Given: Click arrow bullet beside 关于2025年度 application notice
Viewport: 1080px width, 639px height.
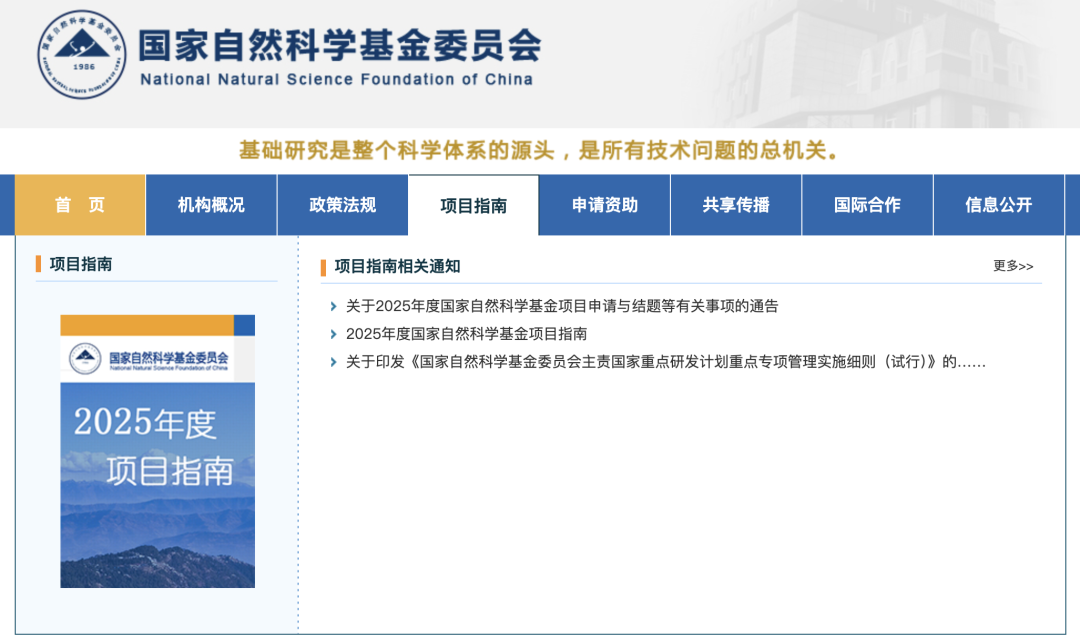Looking at the screenshot, I should pos(333,306).
